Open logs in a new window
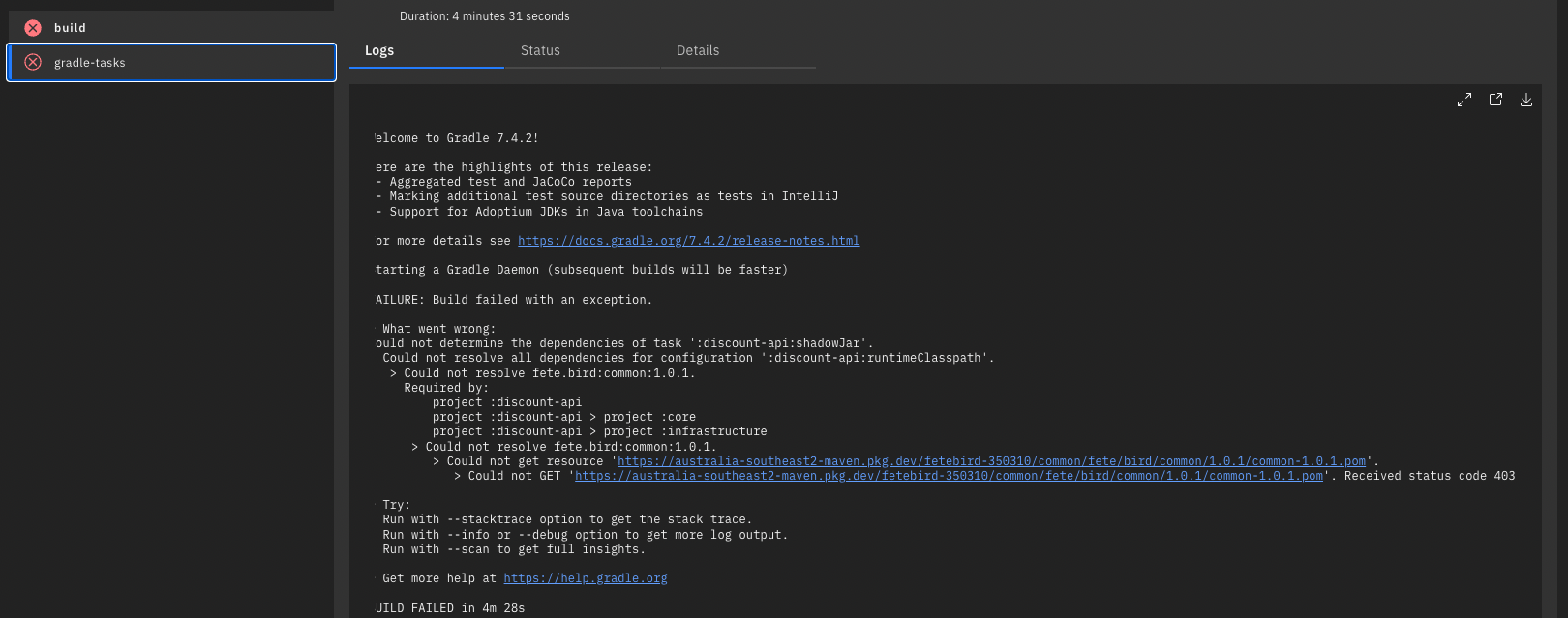 1495,100
